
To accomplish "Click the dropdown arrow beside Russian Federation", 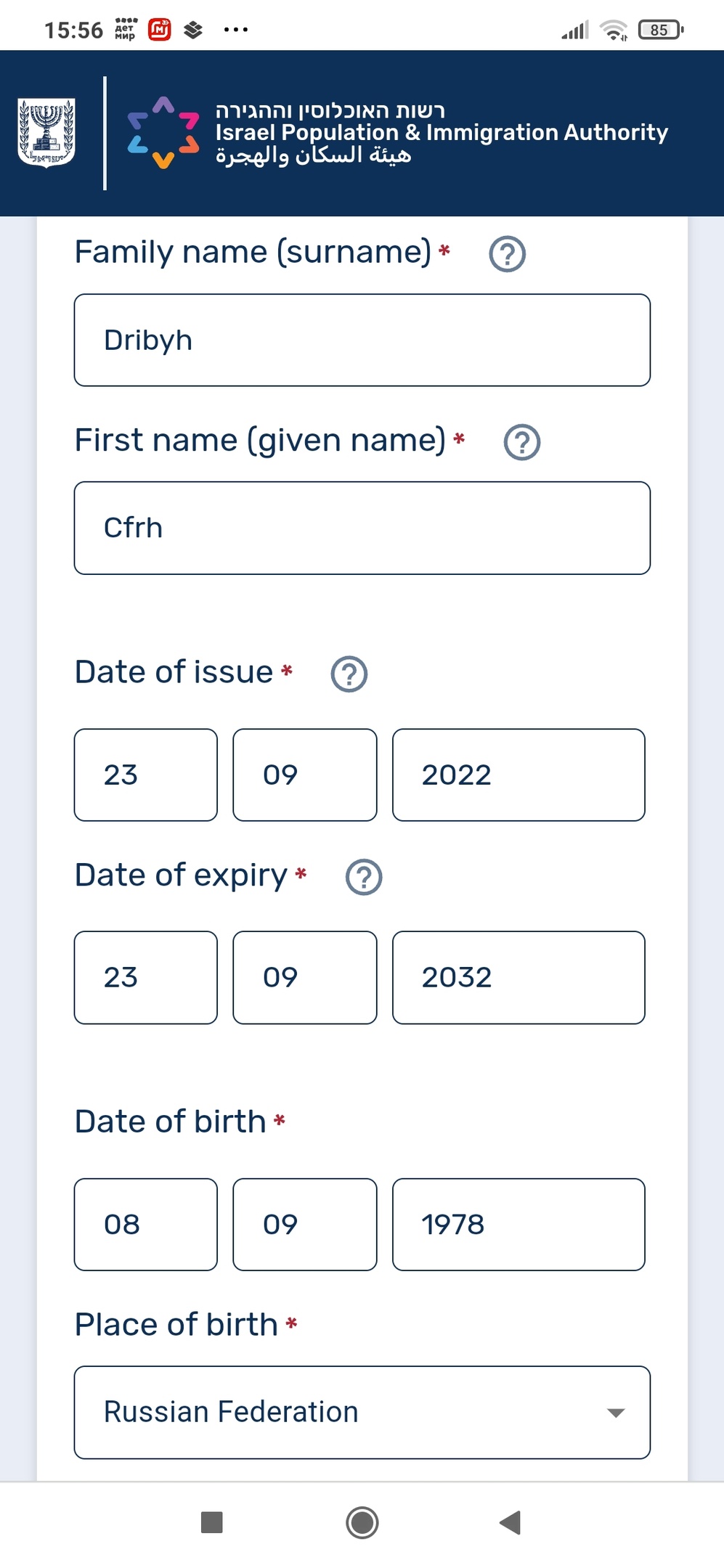I will (616, 1413).
